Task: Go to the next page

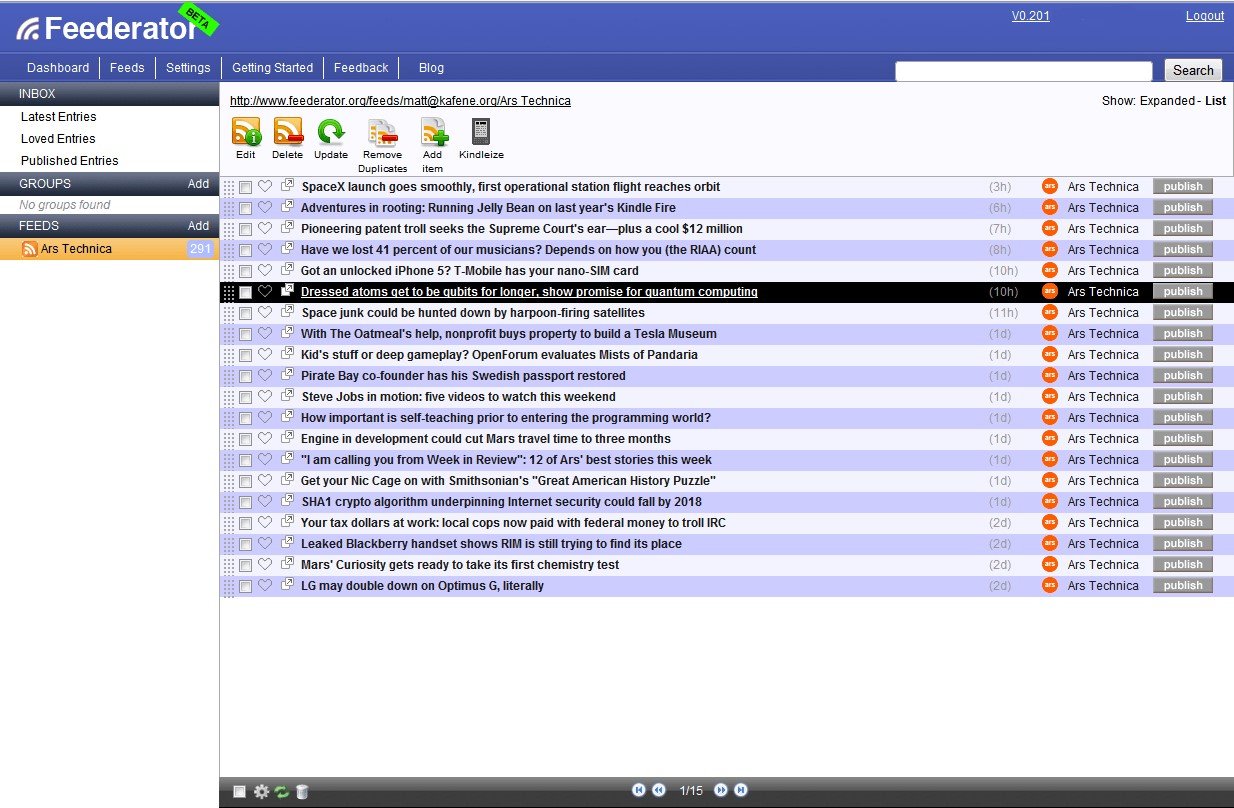Action: tap(721, 790)
